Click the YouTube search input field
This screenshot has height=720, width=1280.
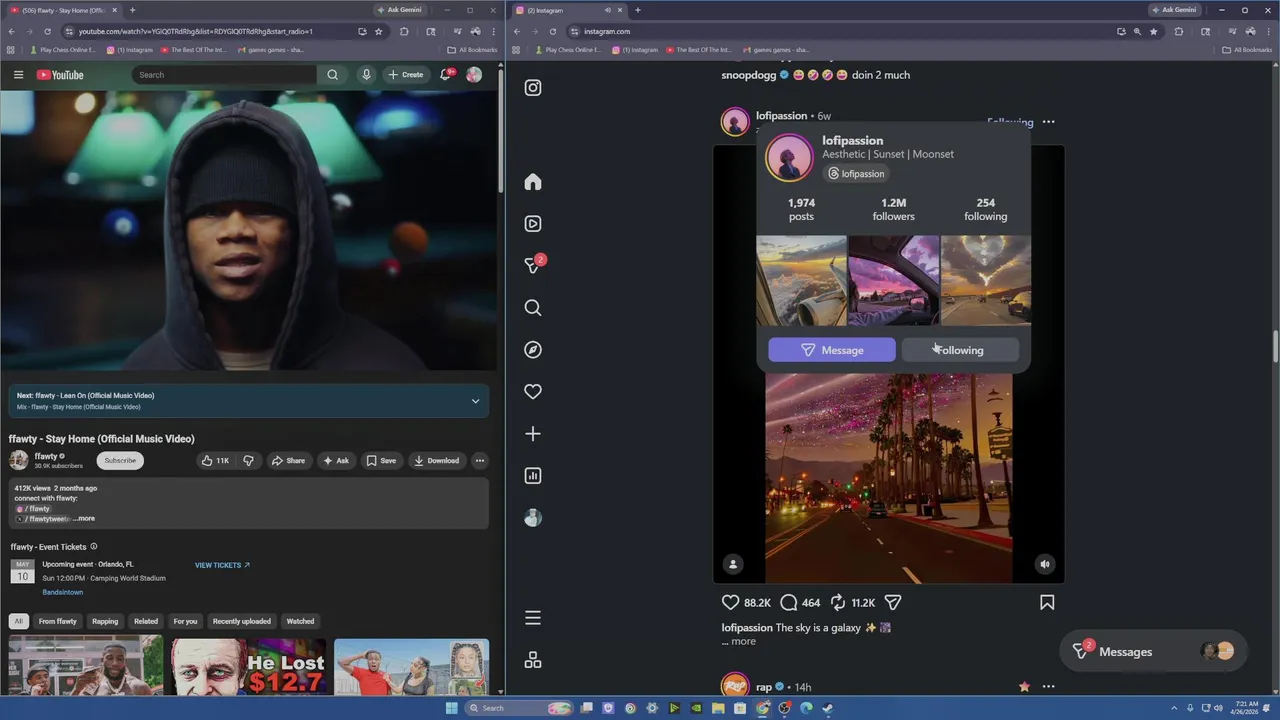(x=225, y=75)
